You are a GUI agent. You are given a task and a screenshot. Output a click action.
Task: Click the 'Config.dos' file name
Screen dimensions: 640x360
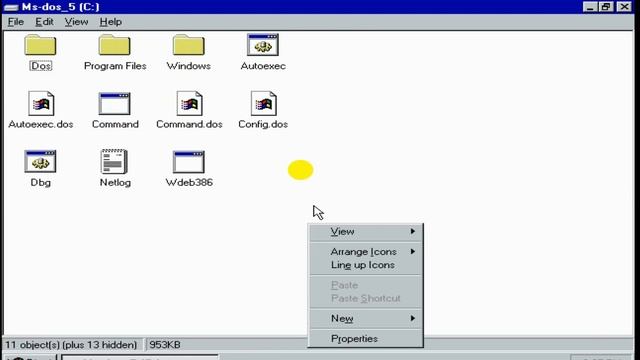point(263,124)
